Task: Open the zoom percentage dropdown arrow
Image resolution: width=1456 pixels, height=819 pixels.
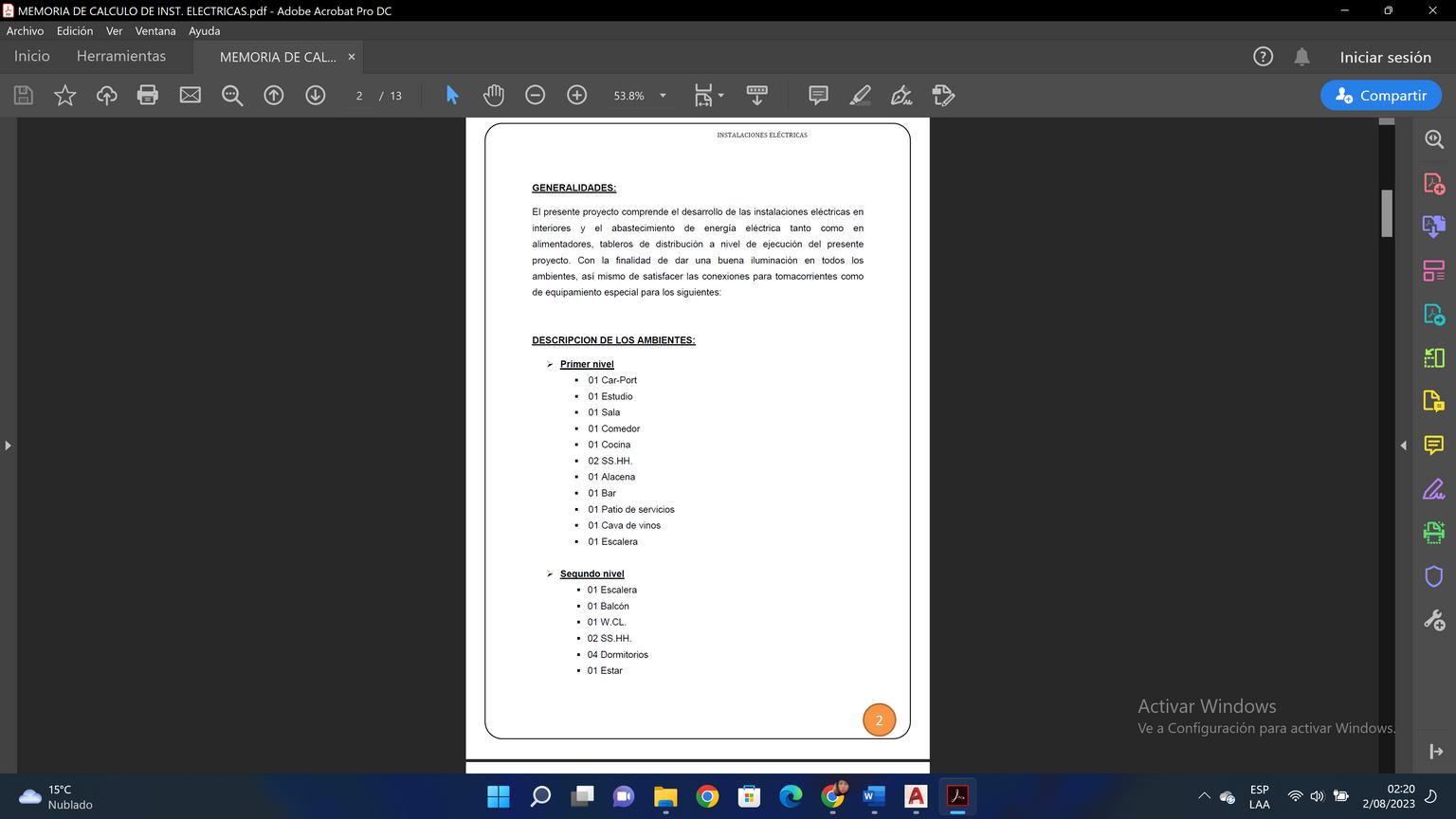Action: tap(663, 95)
